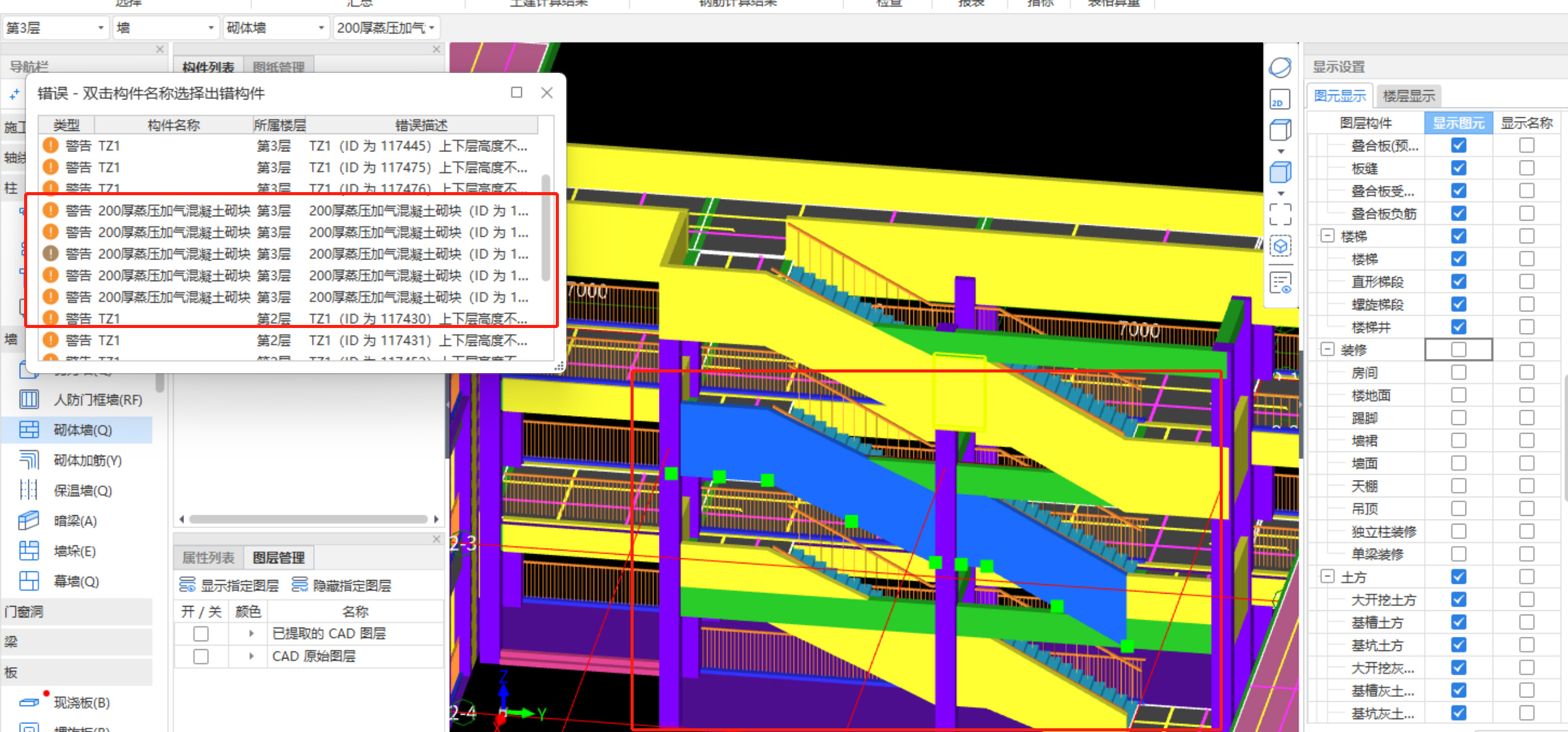Viewport: 1568px width, 732px height.
Task: Maximize the error dialog window
Action: coord(517,93)
